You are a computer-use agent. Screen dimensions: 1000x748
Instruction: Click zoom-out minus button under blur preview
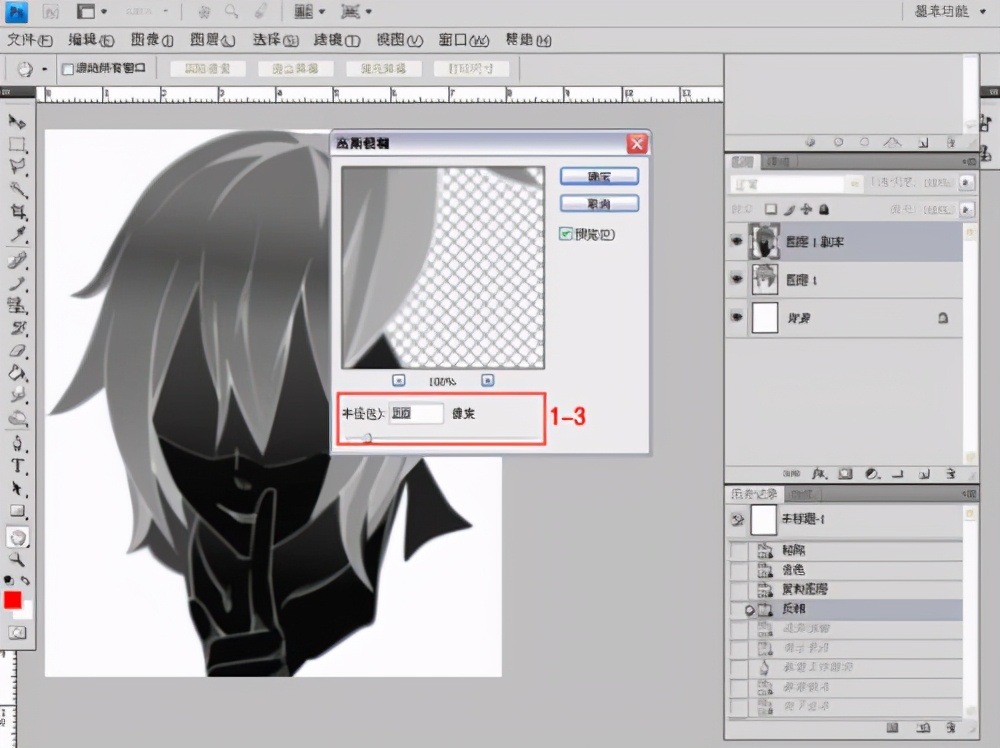click(x=398, y=380)
